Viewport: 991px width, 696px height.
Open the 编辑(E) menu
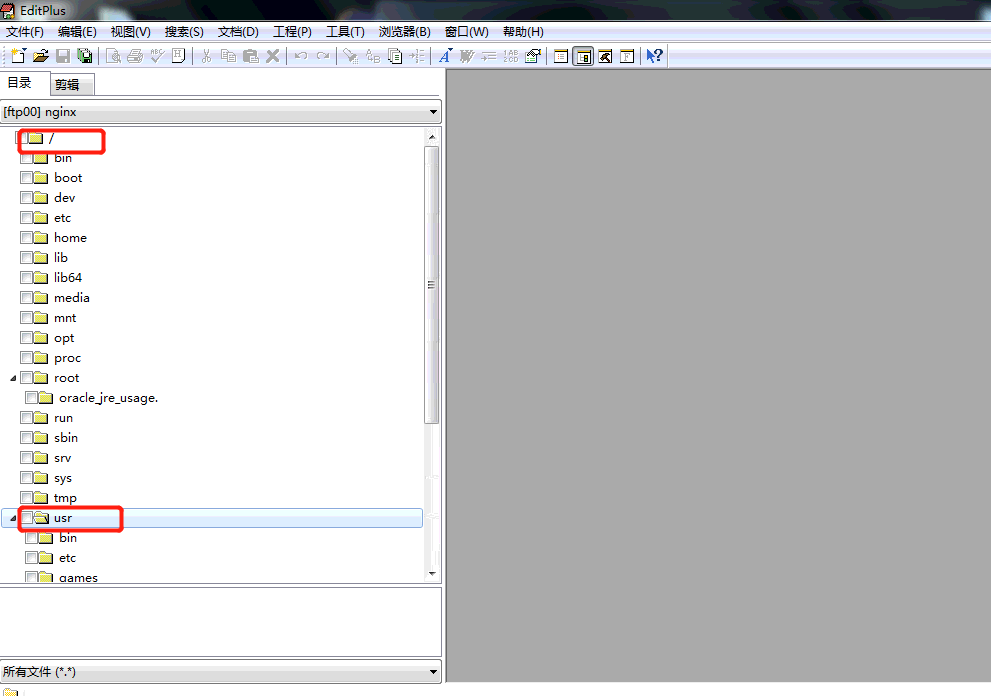(77, 32)
